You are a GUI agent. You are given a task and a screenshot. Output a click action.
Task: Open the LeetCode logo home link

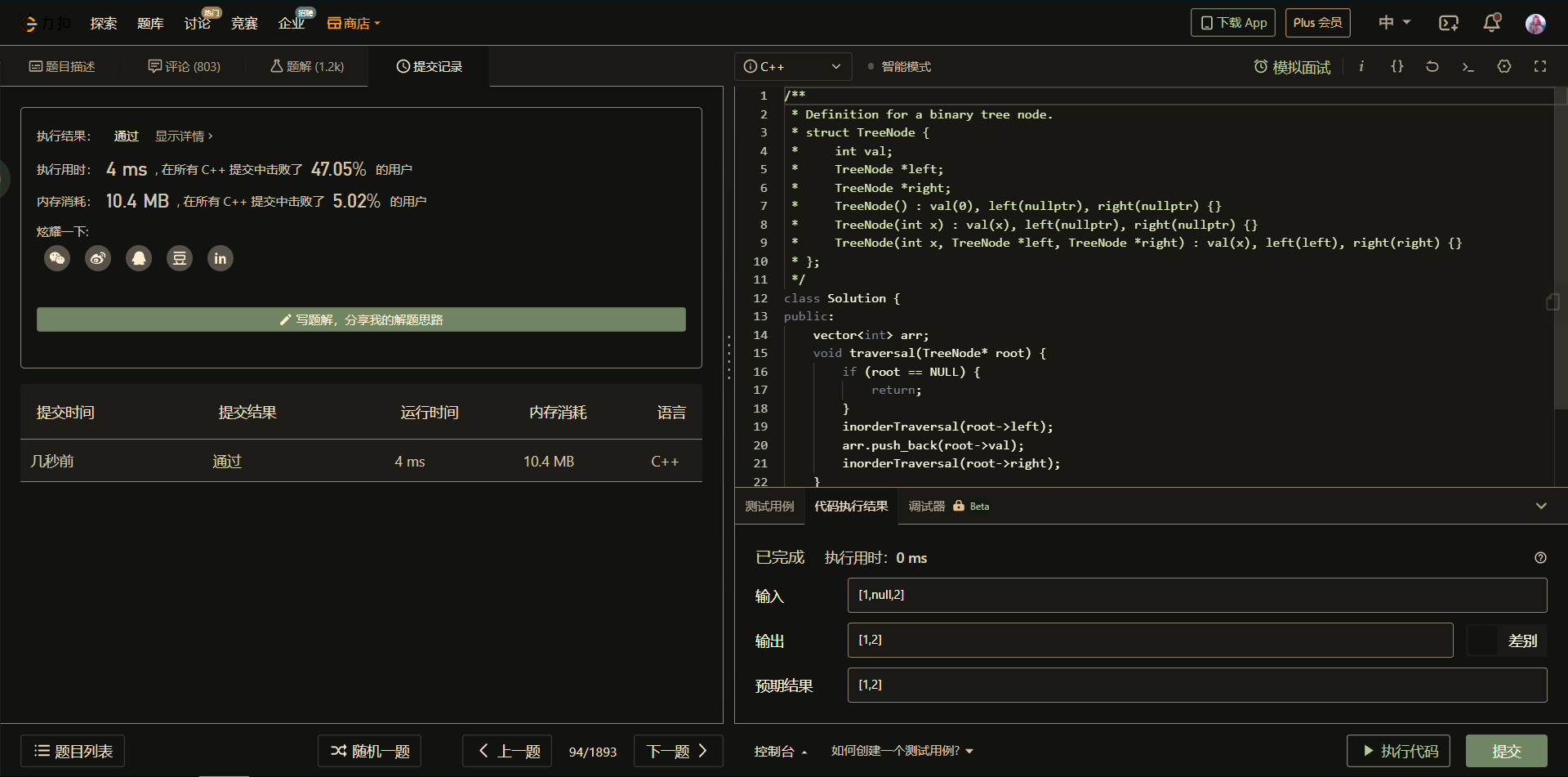[x=46, y=23]
